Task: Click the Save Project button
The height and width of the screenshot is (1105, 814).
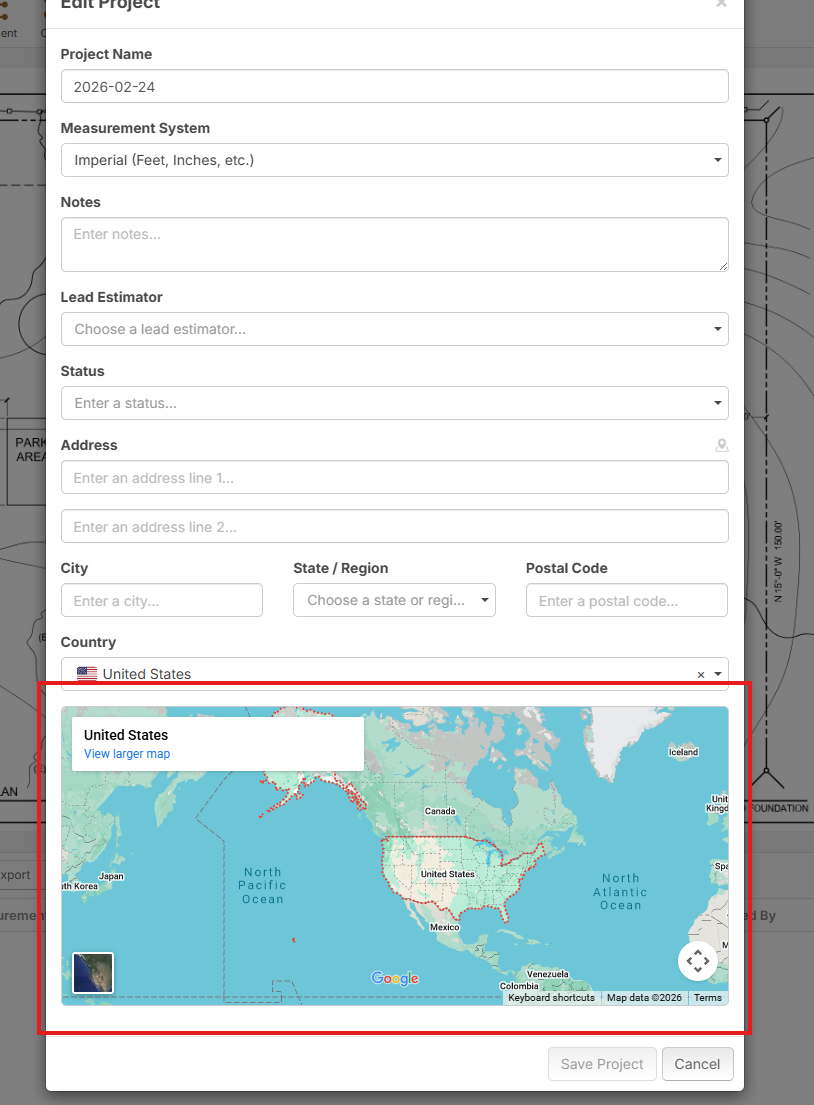Action: point(602,1064)
